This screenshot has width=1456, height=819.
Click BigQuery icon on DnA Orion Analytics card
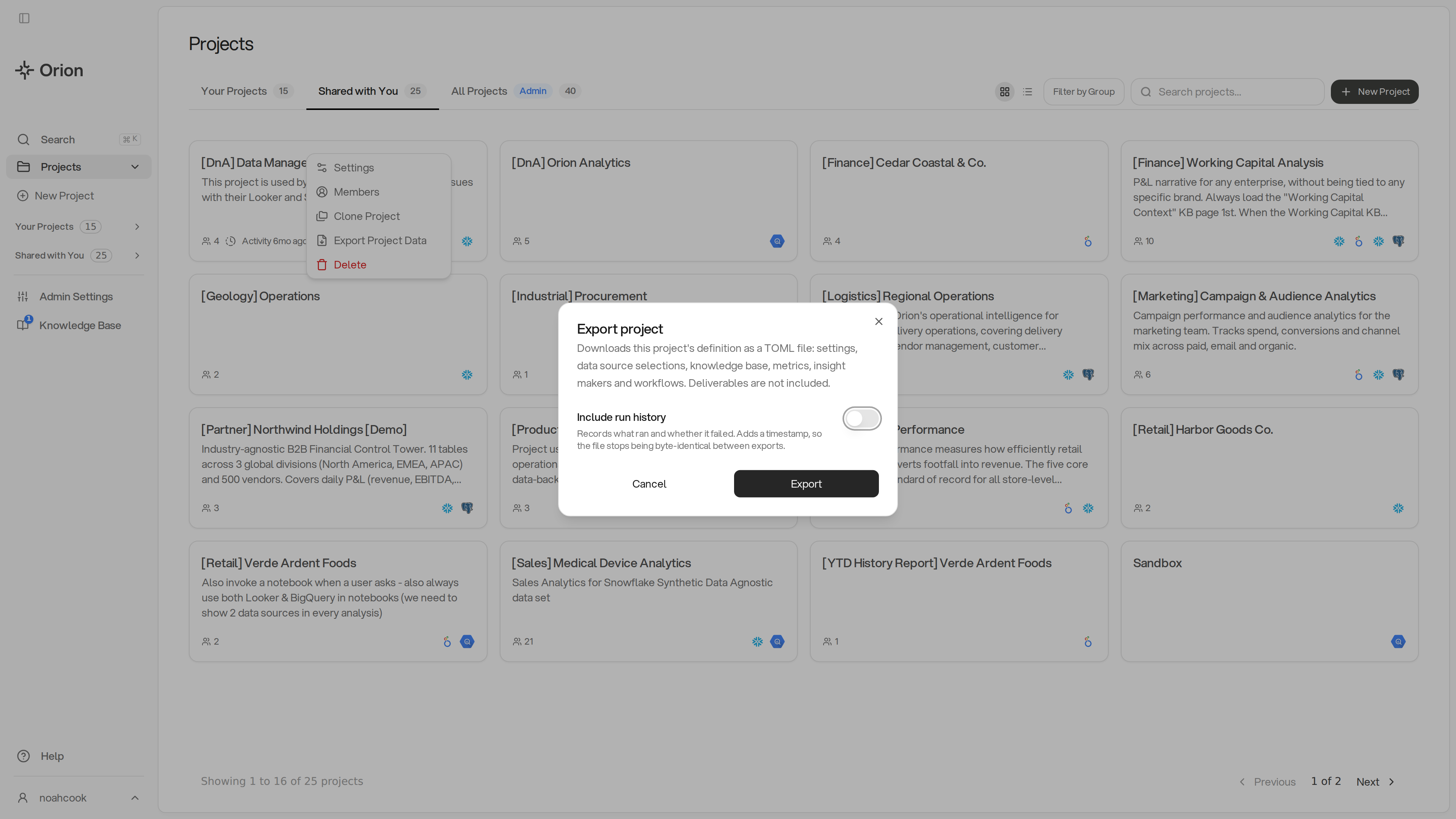pyautogui.click(x=777, y=242)
